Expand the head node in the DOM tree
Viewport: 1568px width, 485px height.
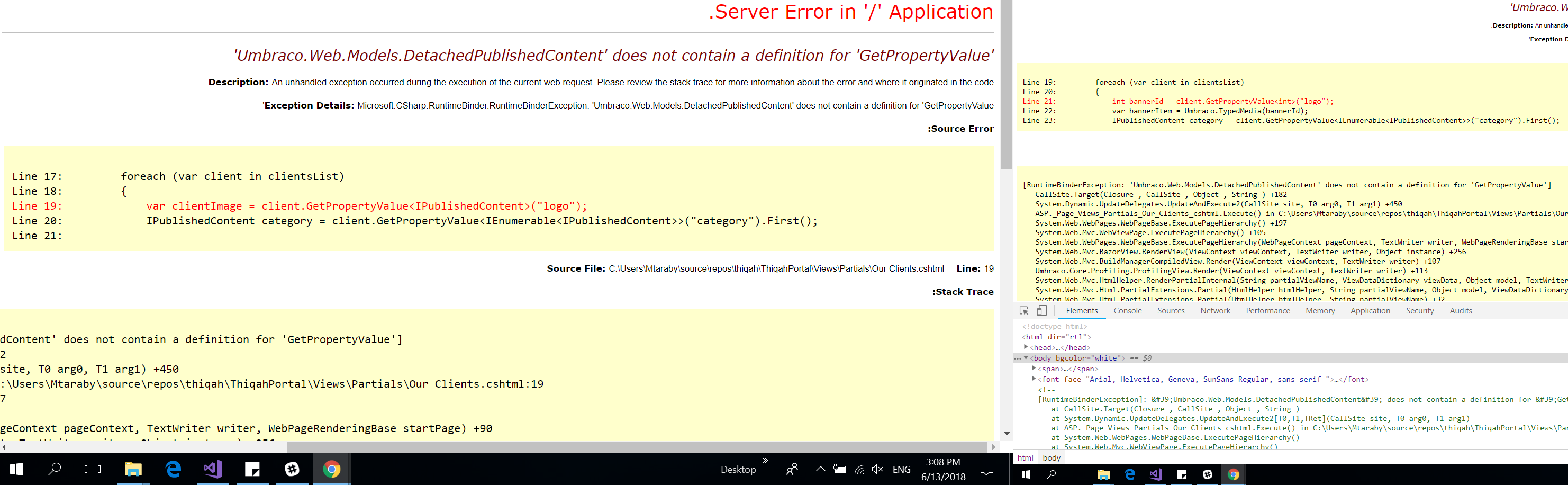(x=1026, y=347)
